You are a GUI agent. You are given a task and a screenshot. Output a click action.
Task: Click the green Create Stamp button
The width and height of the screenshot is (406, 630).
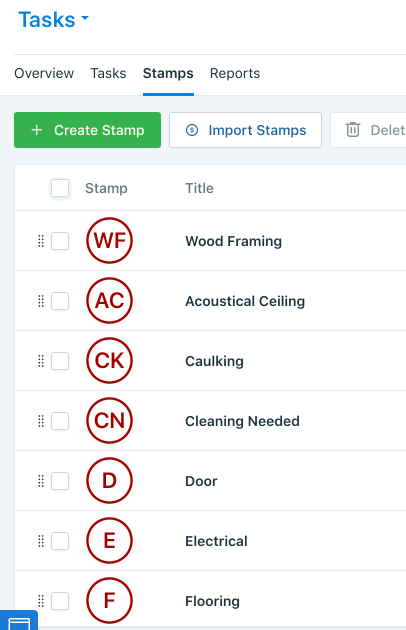[87, 130]
